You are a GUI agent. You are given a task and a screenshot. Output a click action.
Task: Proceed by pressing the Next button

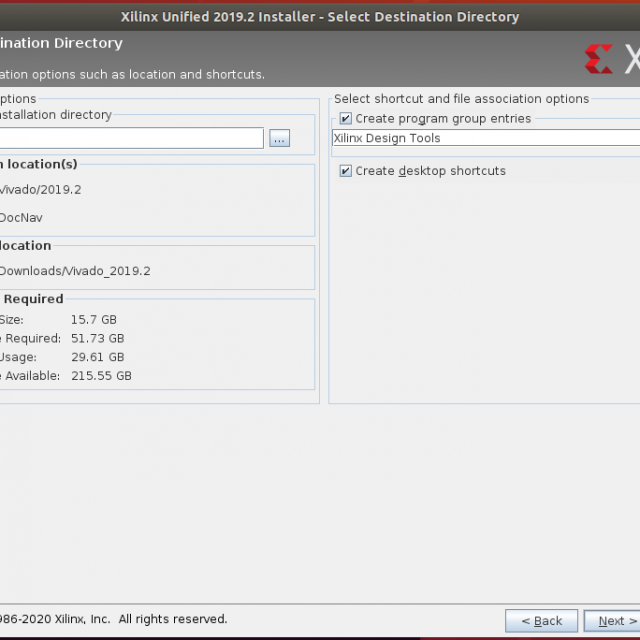pyautogui.click(x=611, y=621)
